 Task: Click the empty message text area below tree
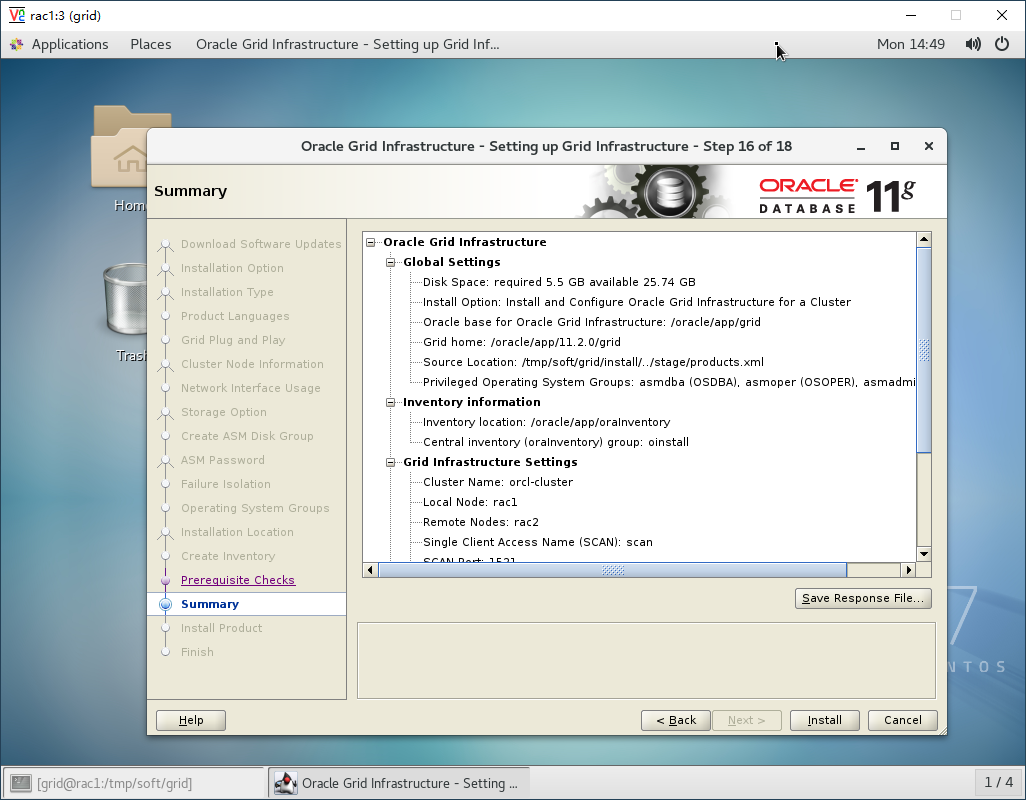(x=646, y=661)
